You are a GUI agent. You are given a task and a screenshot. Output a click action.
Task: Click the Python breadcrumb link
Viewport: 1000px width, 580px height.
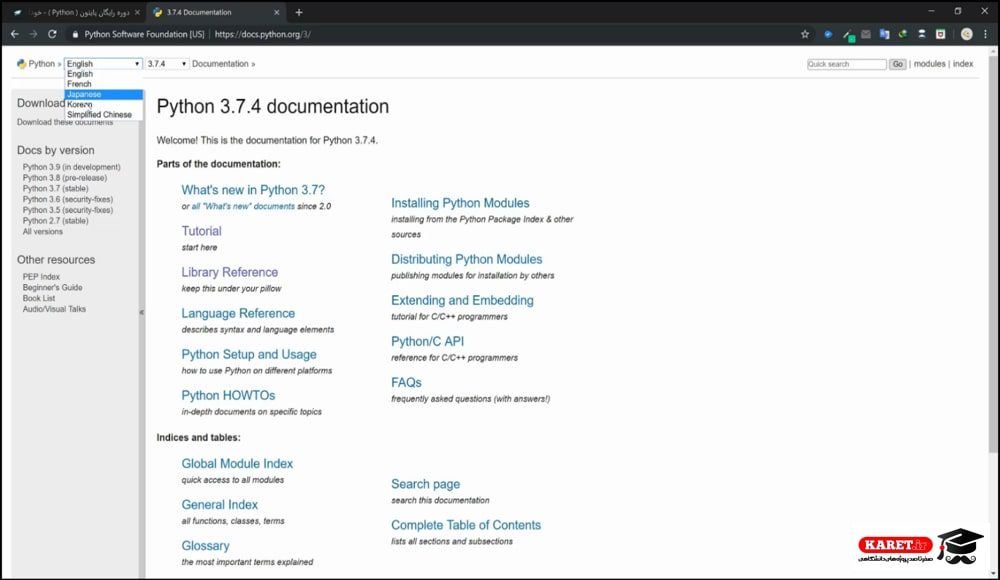point(41,64)
